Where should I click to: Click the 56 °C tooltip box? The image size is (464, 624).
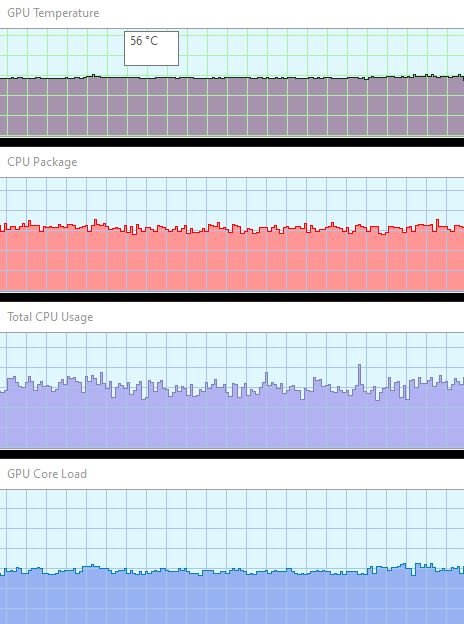151,48
